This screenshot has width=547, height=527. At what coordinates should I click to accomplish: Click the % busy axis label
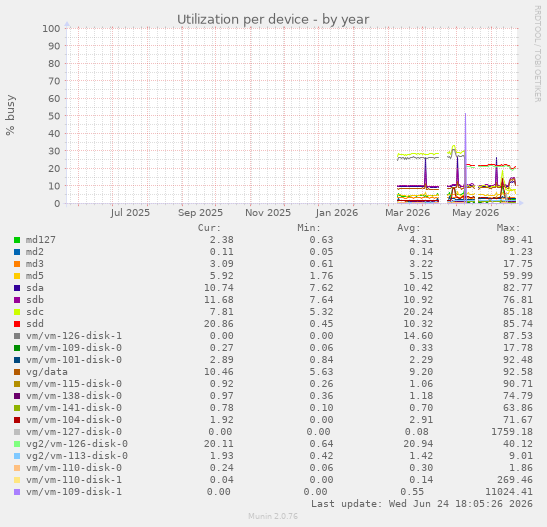pyautogui.click(x=10, y=115)
